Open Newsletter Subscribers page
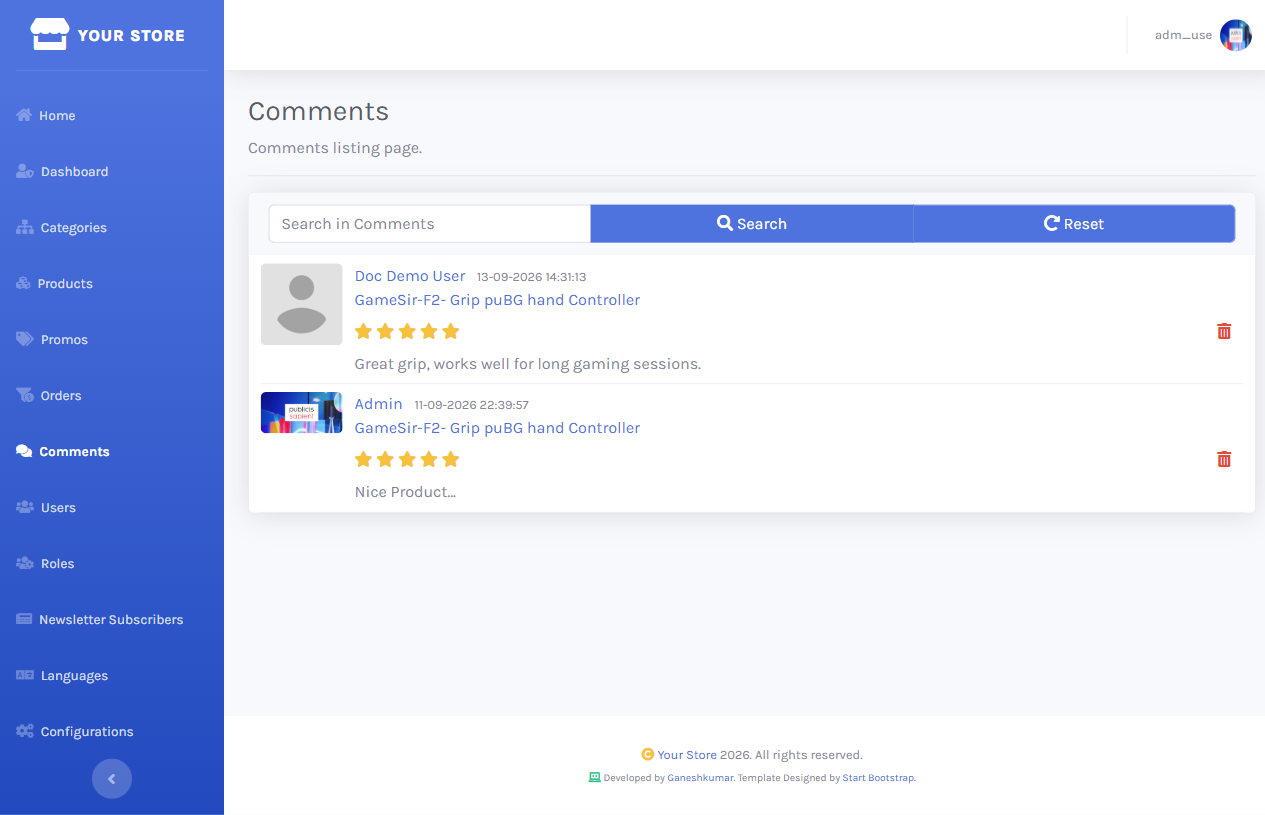The image size is (1265, 815). point(112,619)
